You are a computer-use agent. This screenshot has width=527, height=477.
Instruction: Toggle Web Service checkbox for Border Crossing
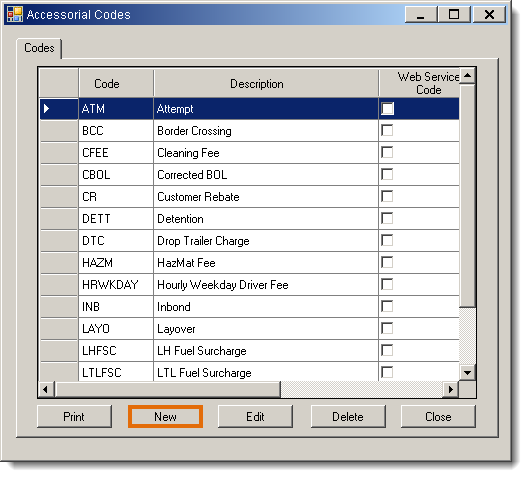387,130
